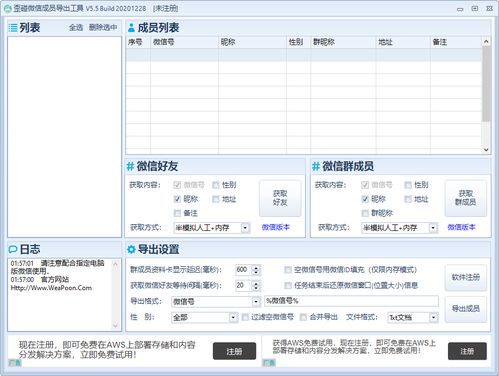Toggle 性别 checkbox under 微信好友
The image size is (499, 376).
216,185
